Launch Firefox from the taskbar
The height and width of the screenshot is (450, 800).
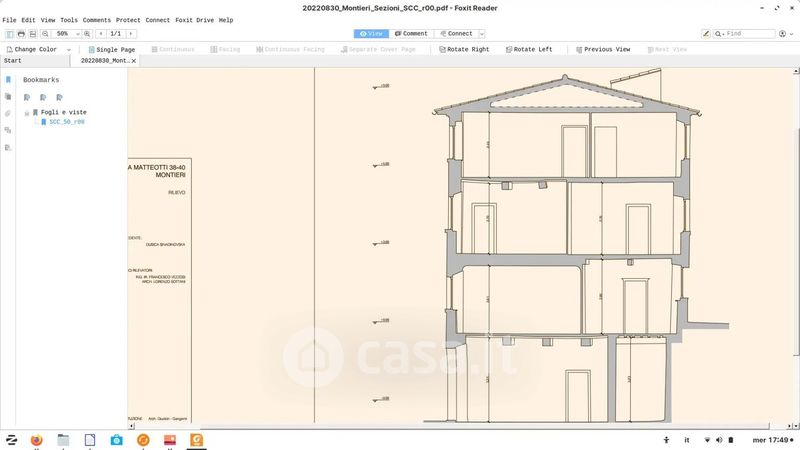click(x=37, y=439)
